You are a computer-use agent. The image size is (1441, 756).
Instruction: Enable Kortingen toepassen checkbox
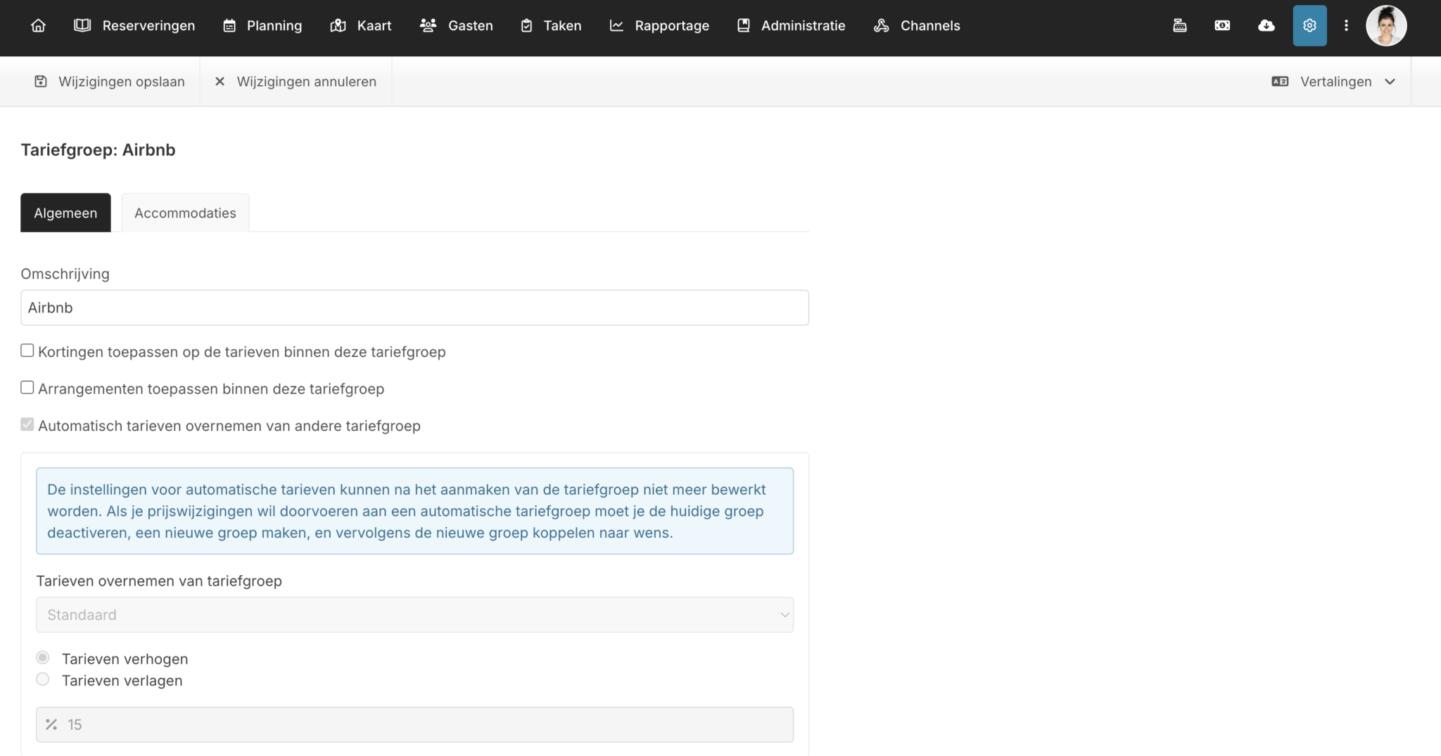click(27, 351)
